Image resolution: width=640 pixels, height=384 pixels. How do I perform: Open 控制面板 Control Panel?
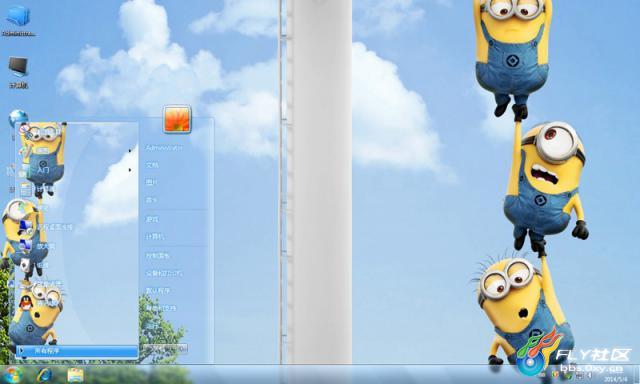pos(158,255)
